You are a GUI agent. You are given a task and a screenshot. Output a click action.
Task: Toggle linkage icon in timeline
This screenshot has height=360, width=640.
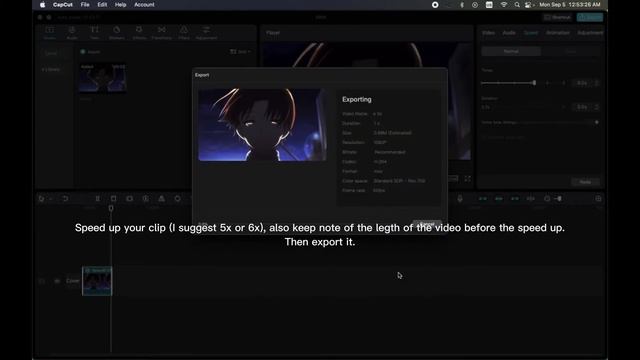[x=515, y=199]
